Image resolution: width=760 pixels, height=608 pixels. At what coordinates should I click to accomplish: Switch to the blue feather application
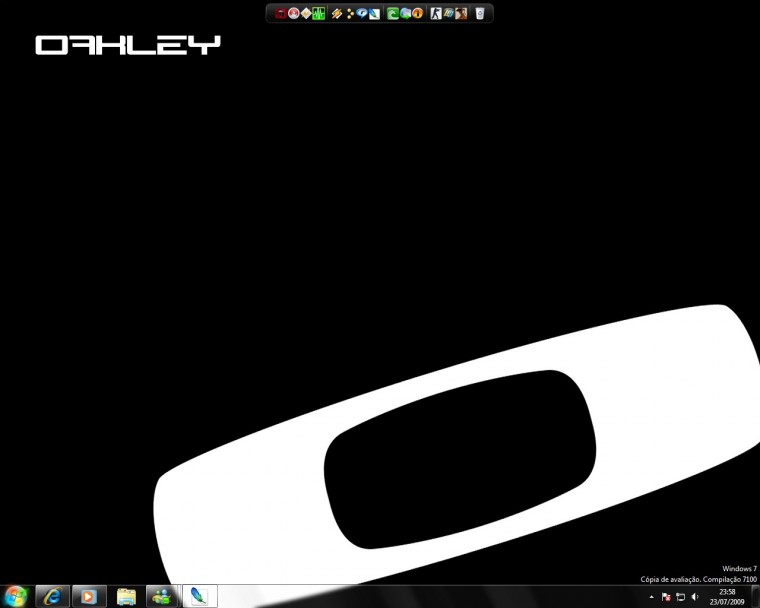199,596
